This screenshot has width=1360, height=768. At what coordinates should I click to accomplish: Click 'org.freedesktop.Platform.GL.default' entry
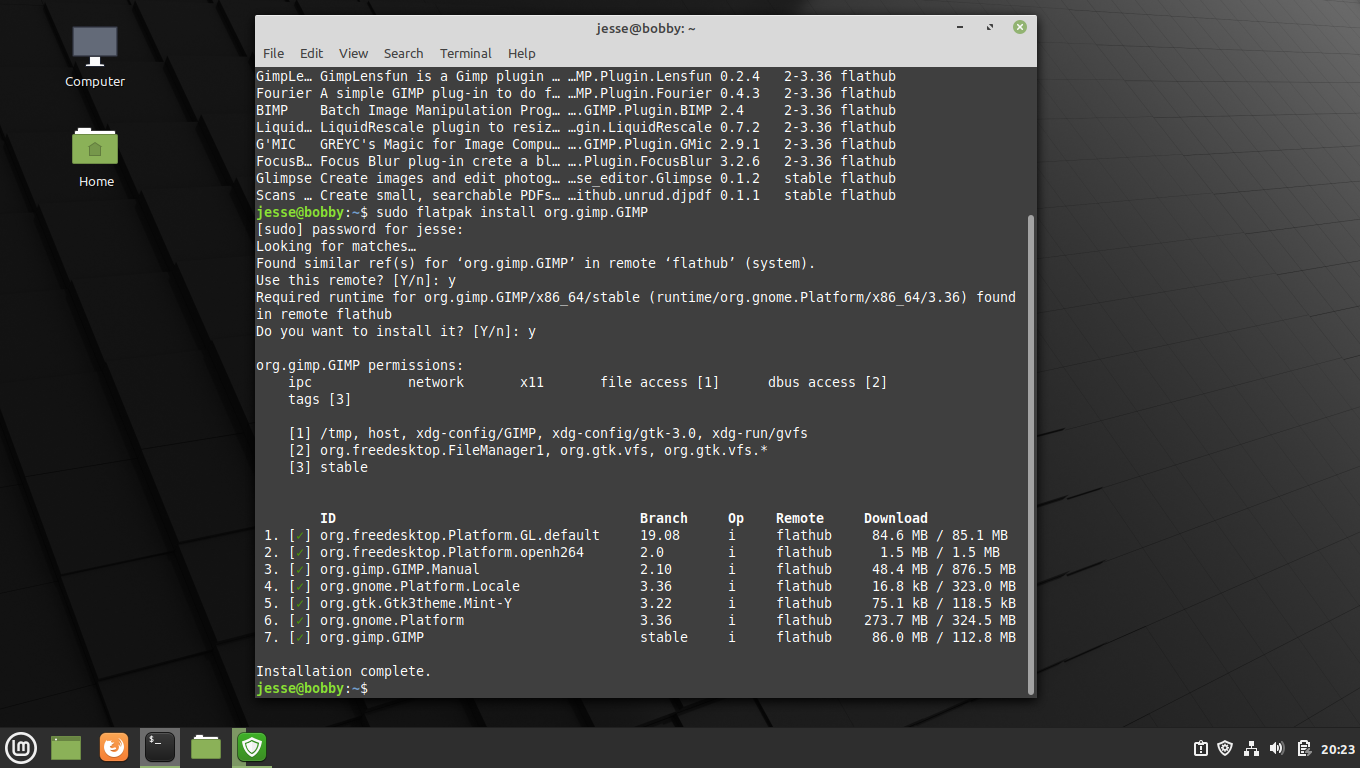(460, 535)
